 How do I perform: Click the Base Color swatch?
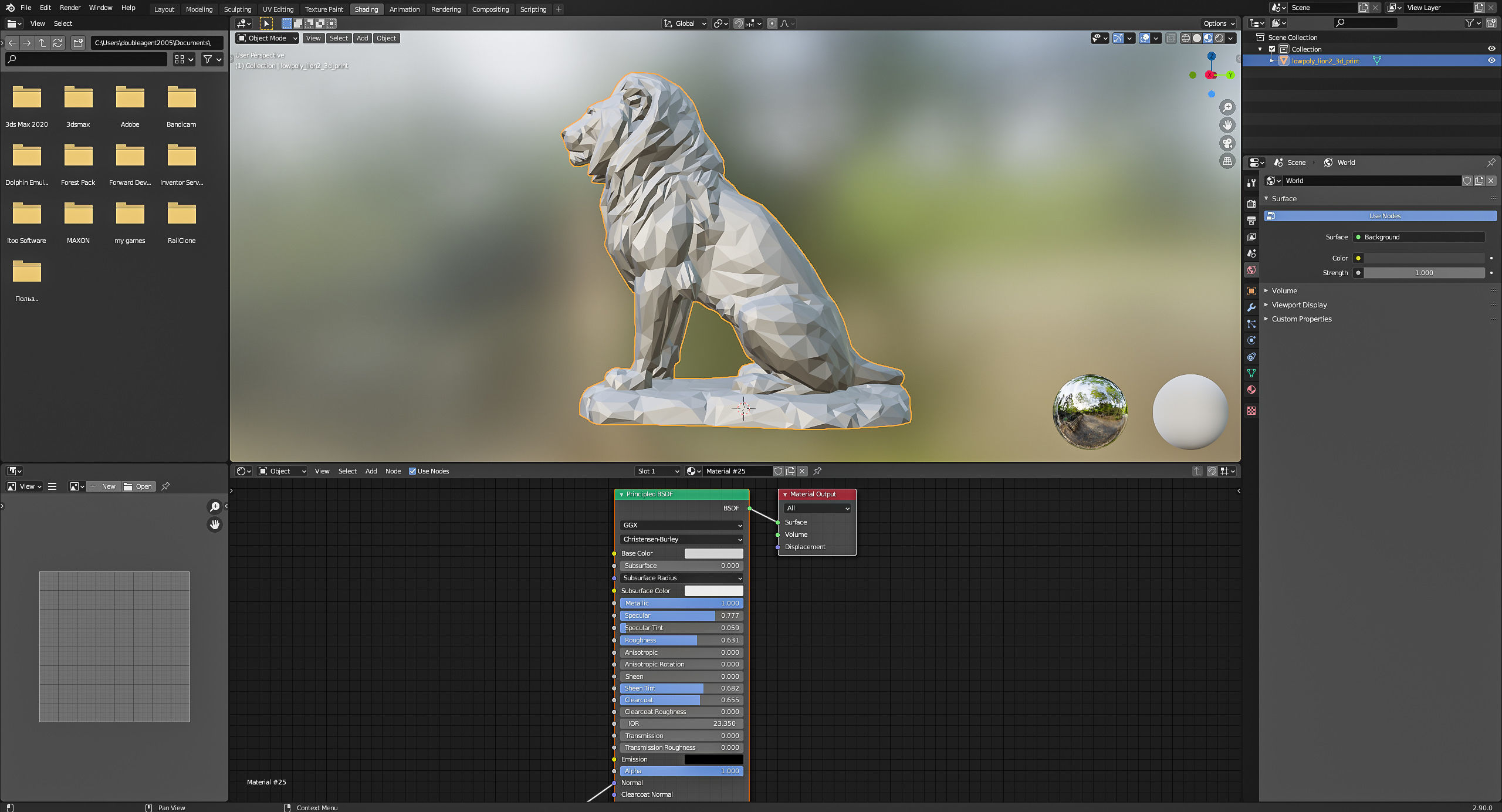pos(713,553)
